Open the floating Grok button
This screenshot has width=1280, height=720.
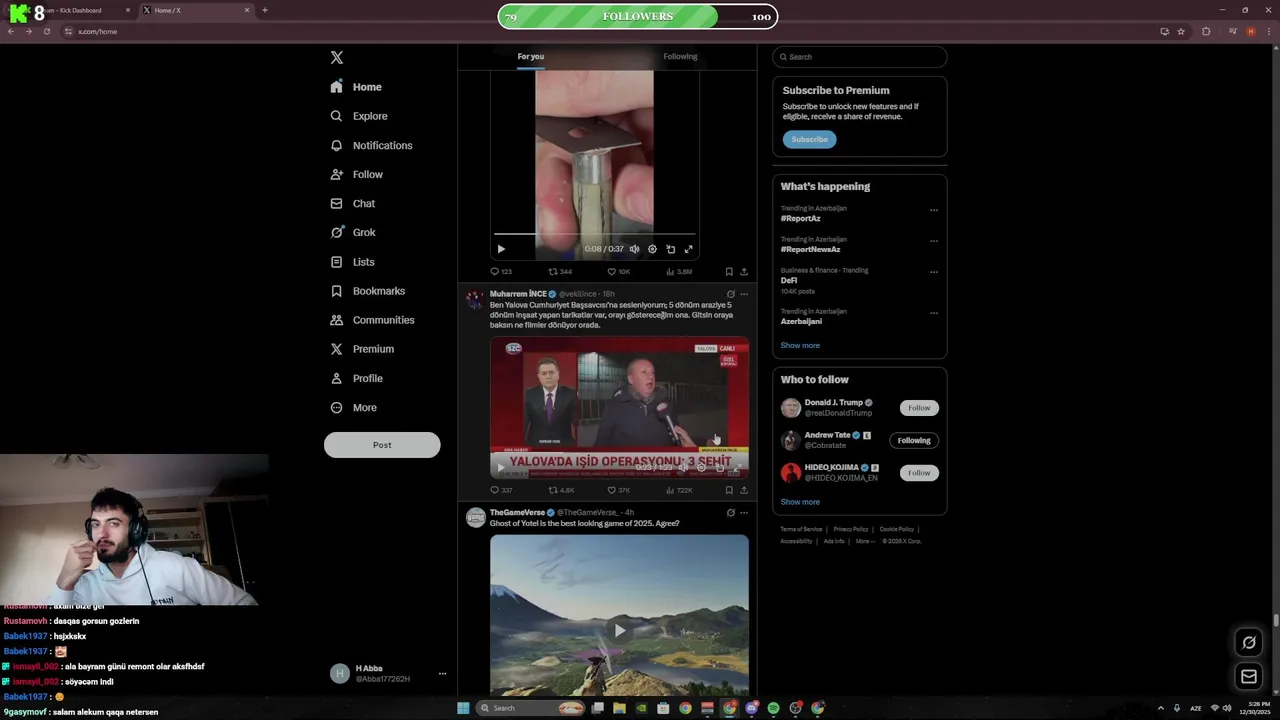1249,643
